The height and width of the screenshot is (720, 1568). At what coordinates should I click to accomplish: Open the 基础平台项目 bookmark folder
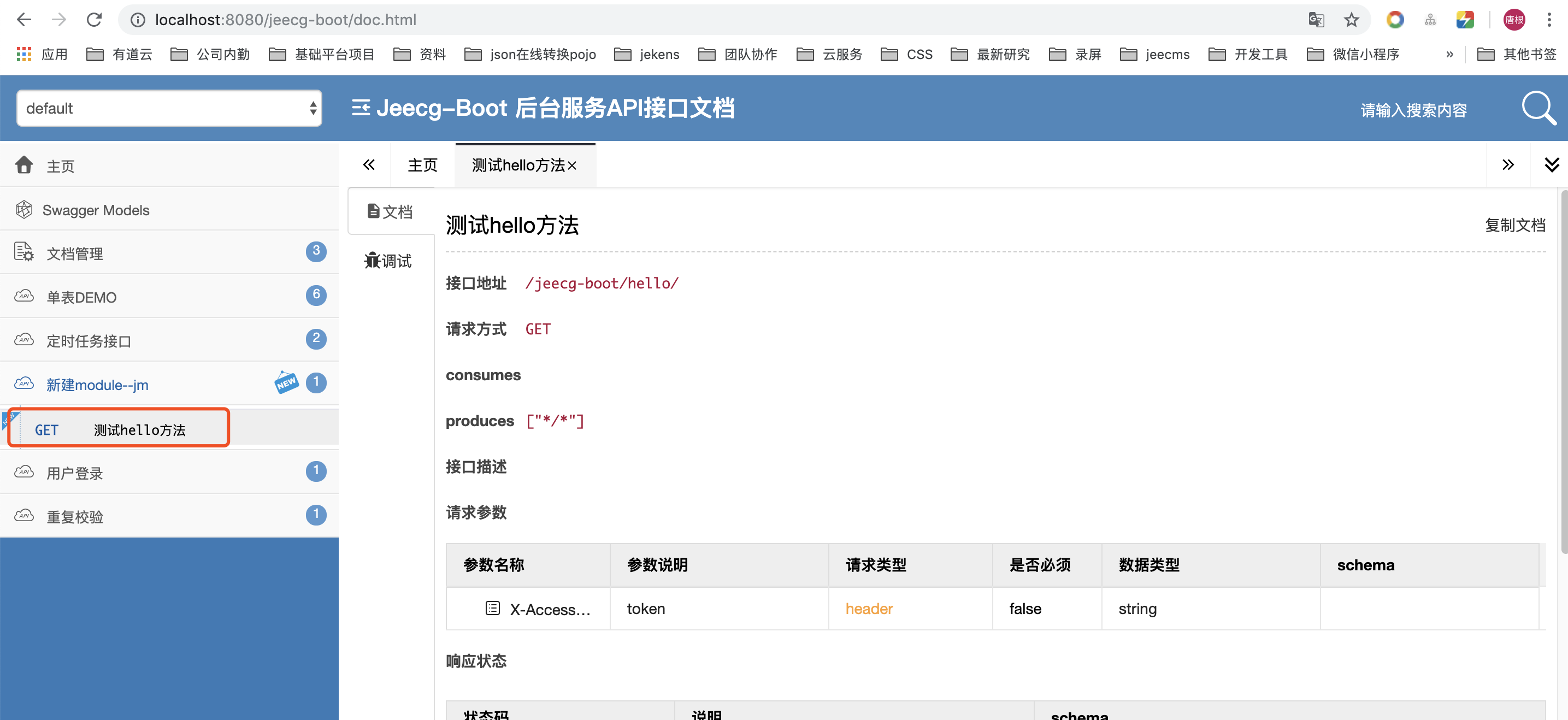321,55
